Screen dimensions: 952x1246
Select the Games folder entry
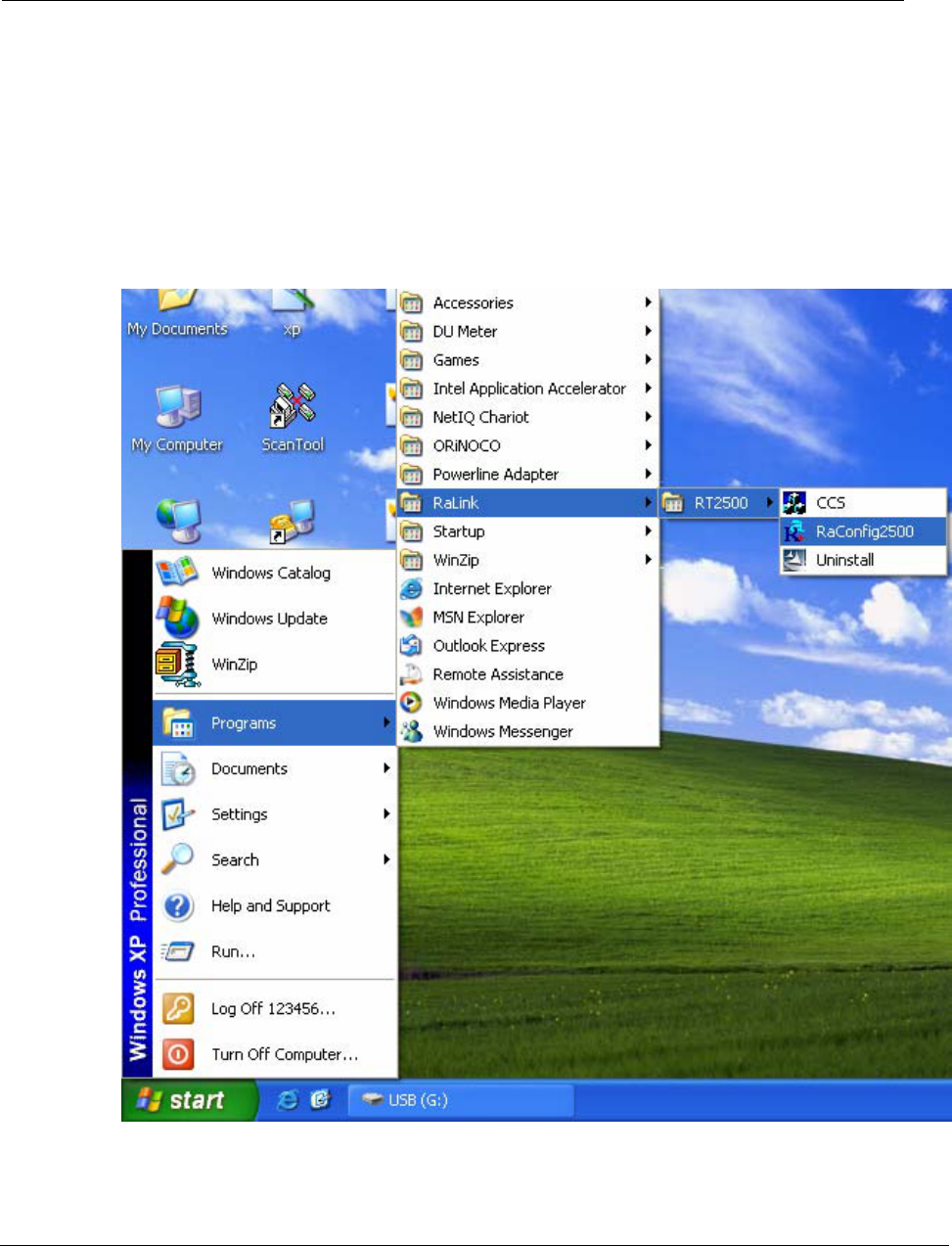tap(527, 359)
